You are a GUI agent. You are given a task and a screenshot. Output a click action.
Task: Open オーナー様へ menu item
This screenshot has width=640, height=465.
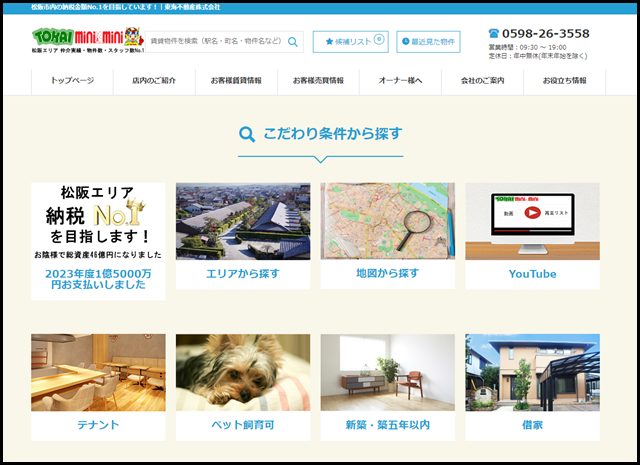(400, 81)
